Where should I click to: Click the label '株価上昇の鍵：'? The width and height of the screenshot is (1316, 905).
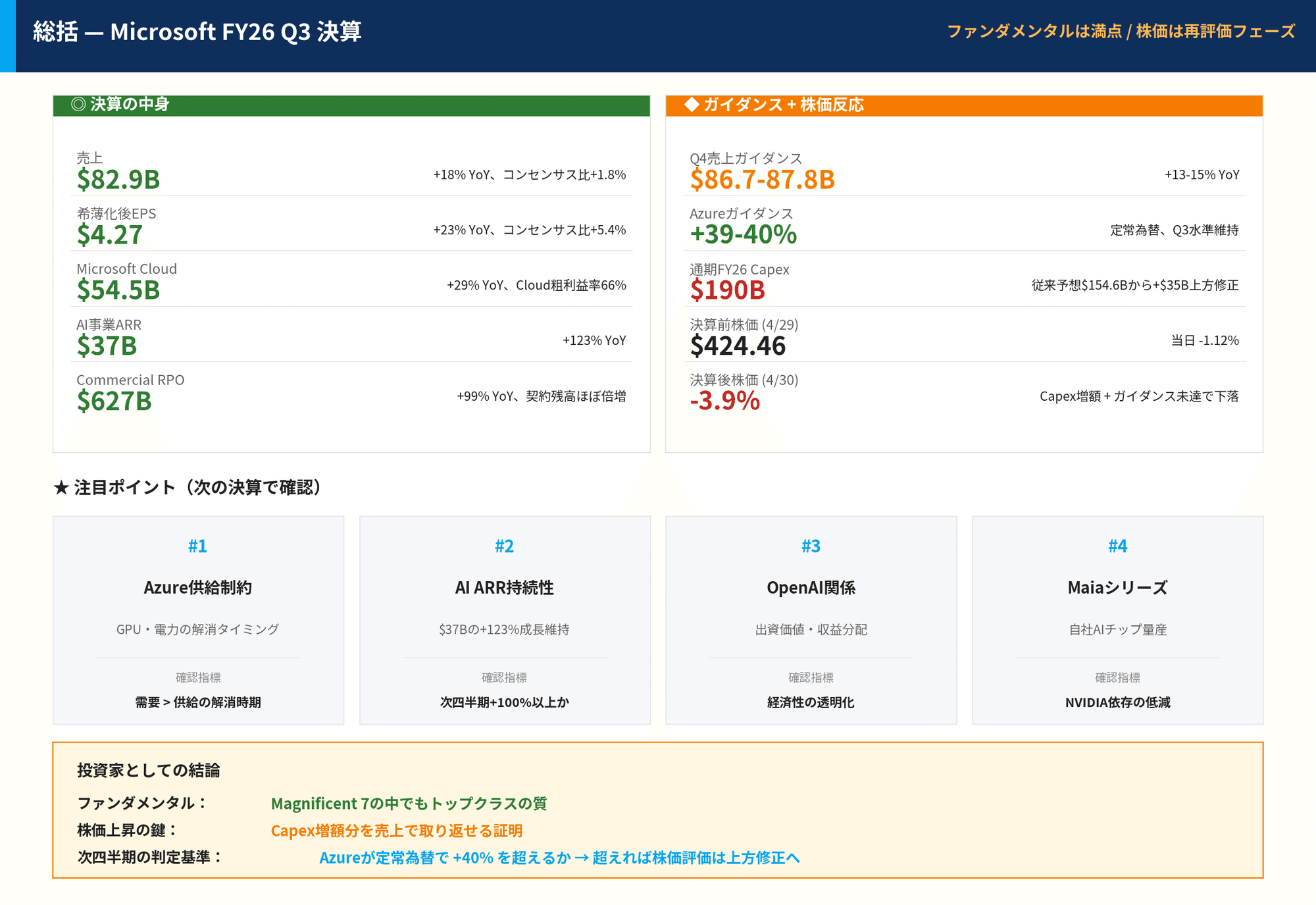click(128, 830)
